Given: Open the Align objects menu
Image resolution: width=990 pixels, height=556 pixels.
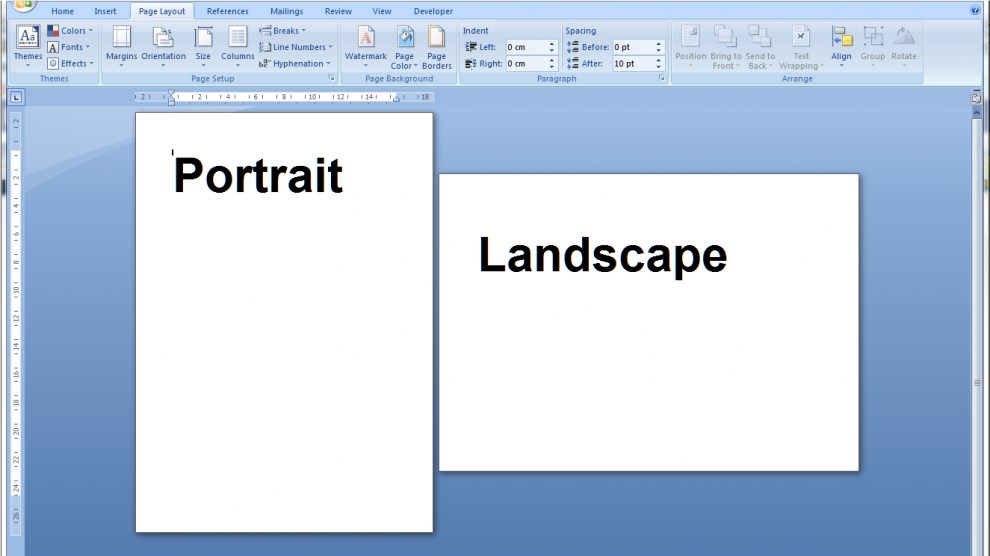Looking at the screenshot, I should [841, 43].
